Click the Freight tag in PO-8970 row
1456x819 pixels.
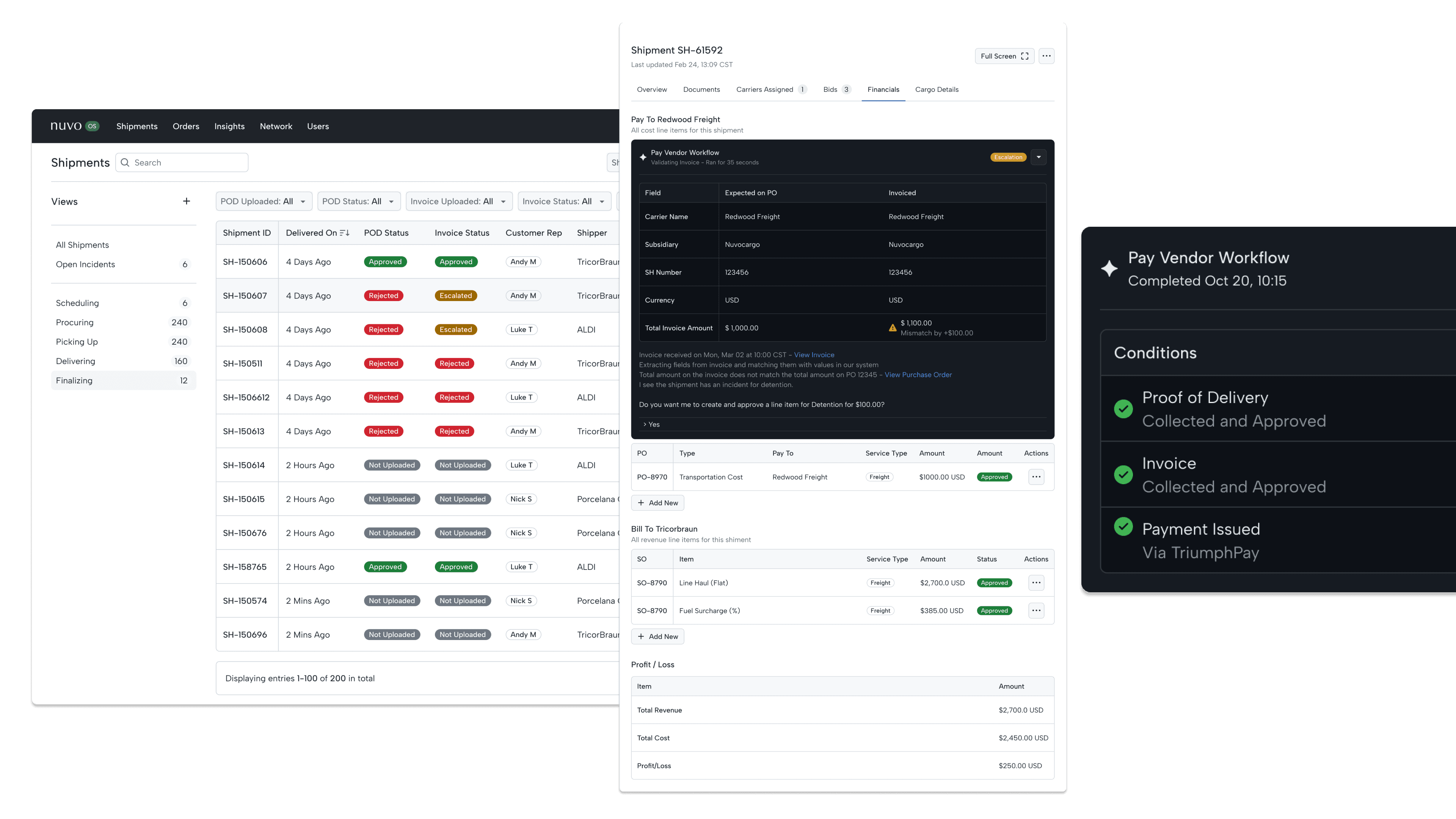click(x=880, y=477)
